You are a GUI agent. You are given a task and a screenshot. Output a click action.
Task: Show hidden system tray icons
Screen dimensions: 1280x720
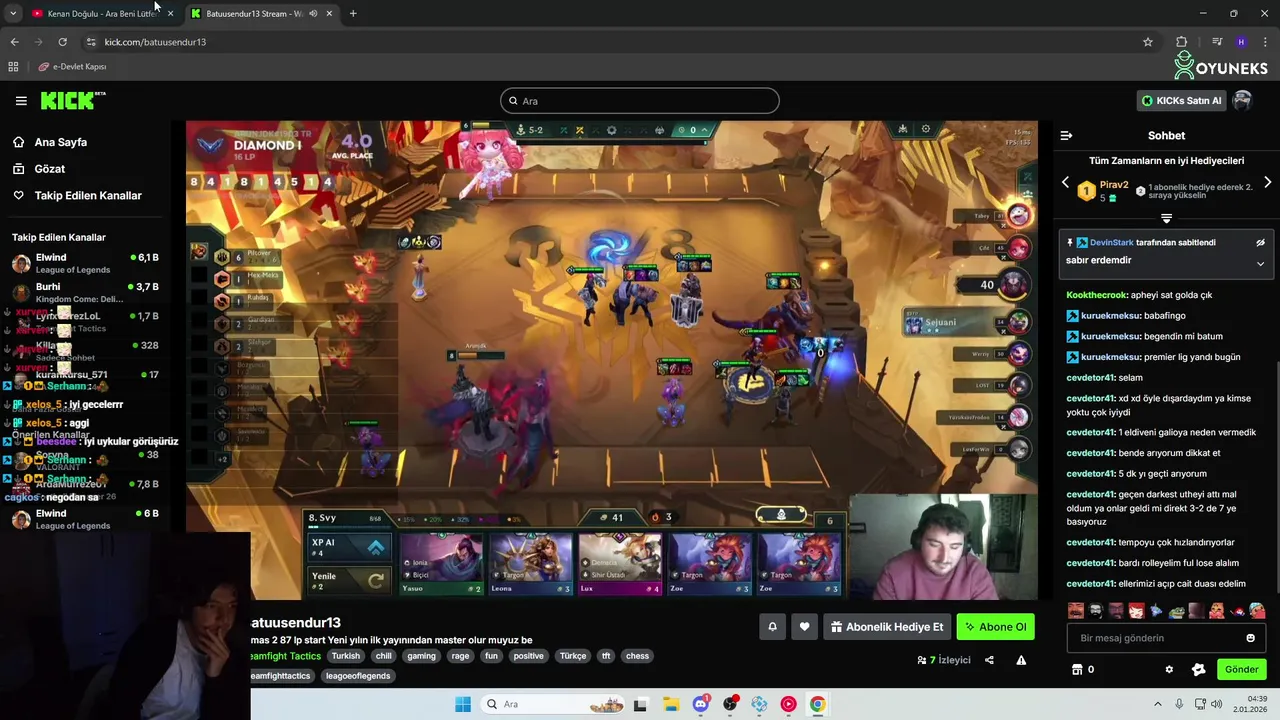(x=1159, y=704)
